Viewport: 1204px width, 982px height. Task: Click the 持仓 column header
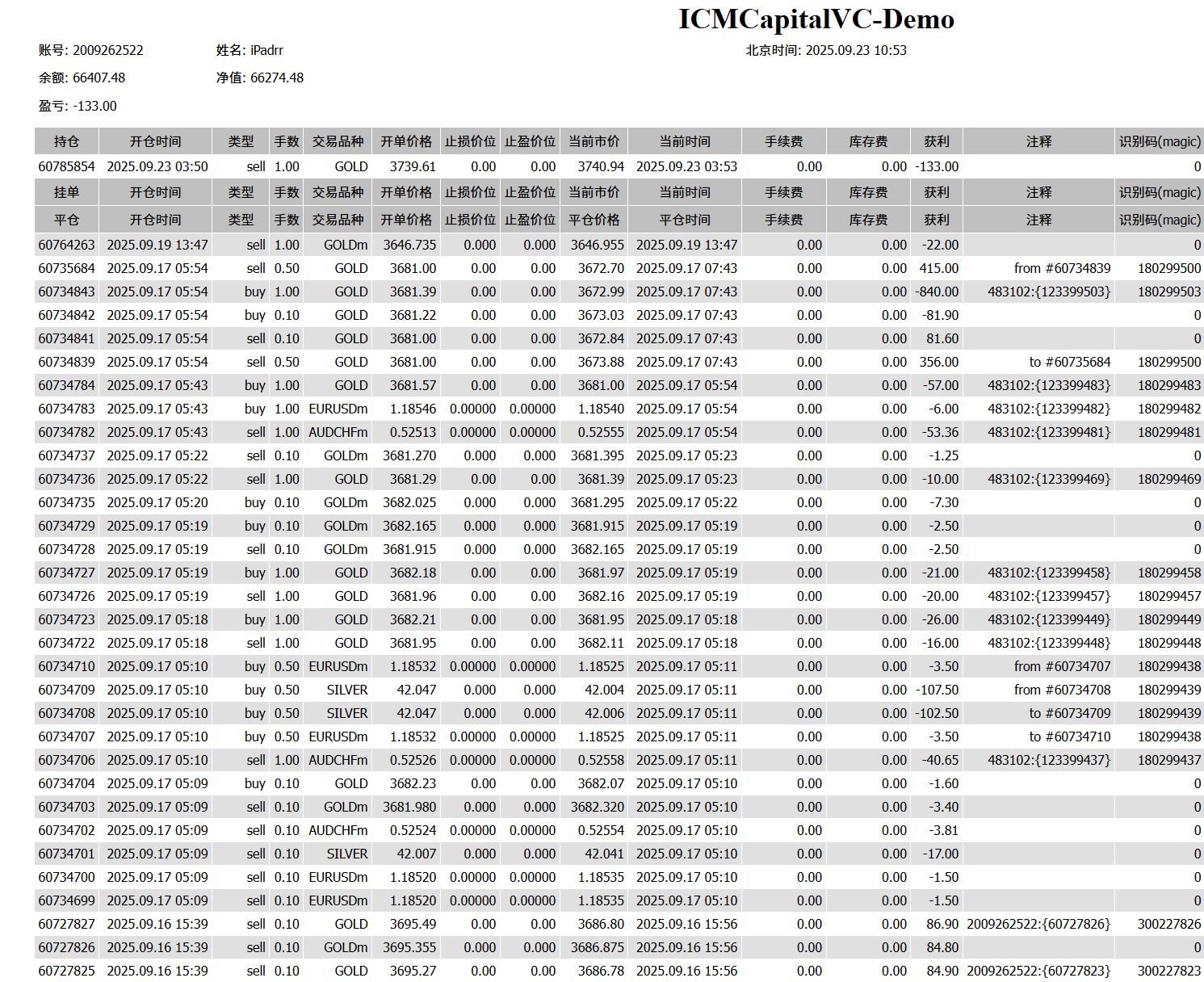click(66, 141)
